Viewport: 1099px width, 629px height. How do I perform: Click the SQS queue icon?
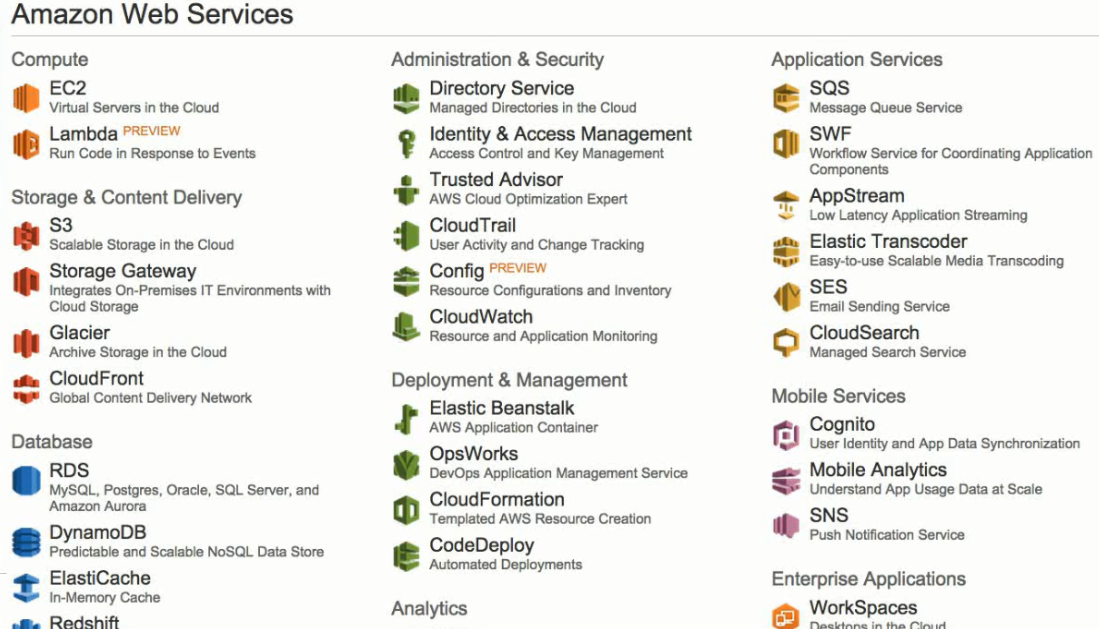786,97
